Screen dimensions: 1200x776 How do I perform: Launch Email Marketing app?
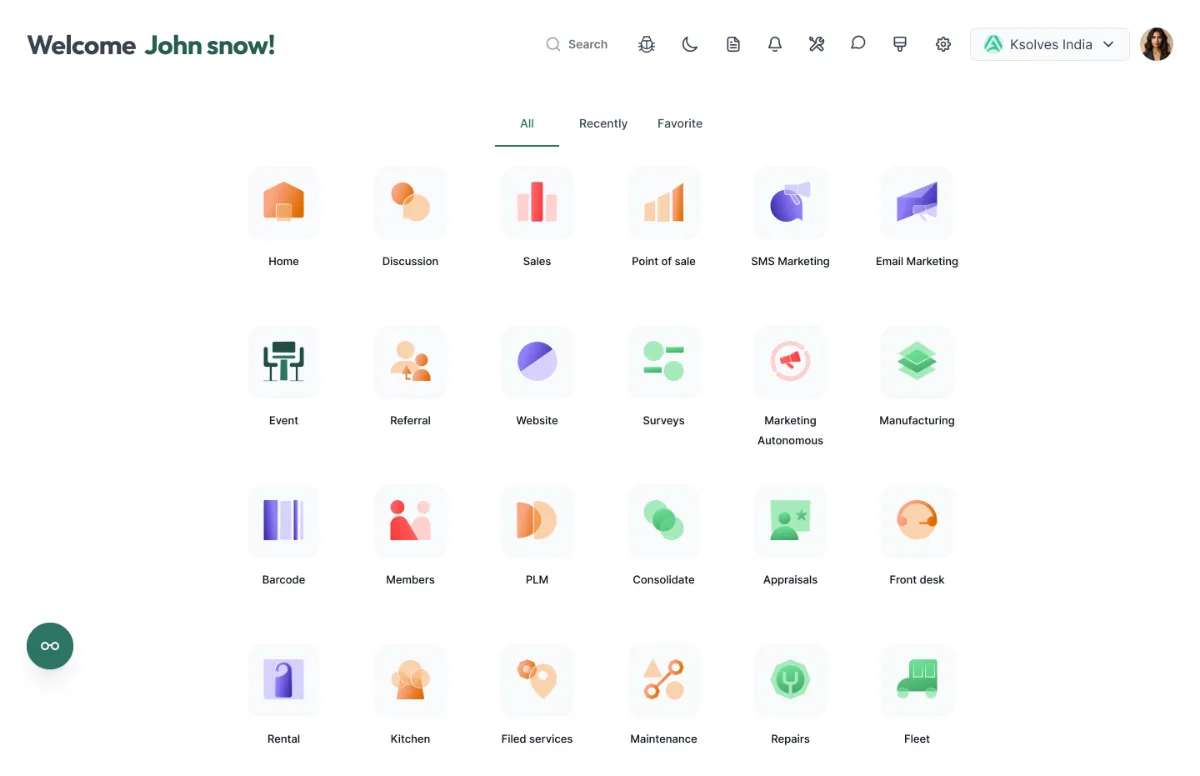point(917,202)
